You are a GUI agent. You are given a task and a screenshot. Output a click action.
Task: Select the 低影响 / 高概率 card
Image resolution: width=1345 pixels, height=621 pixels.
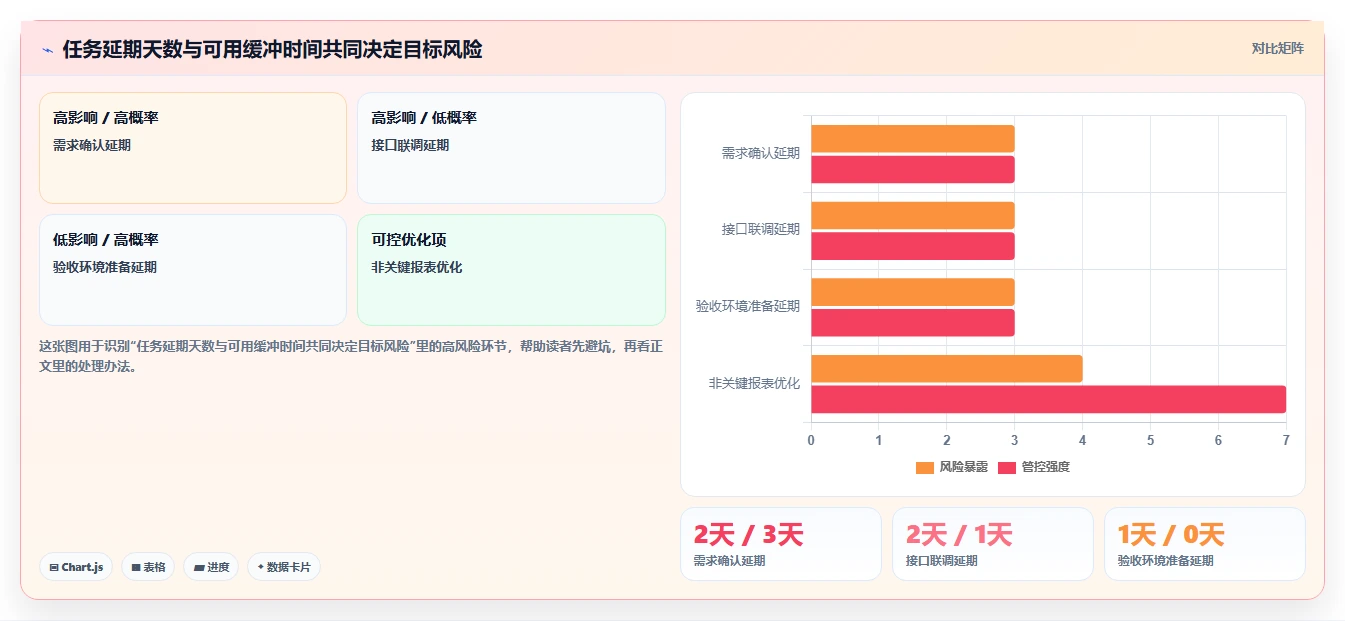tap(193, 270)
